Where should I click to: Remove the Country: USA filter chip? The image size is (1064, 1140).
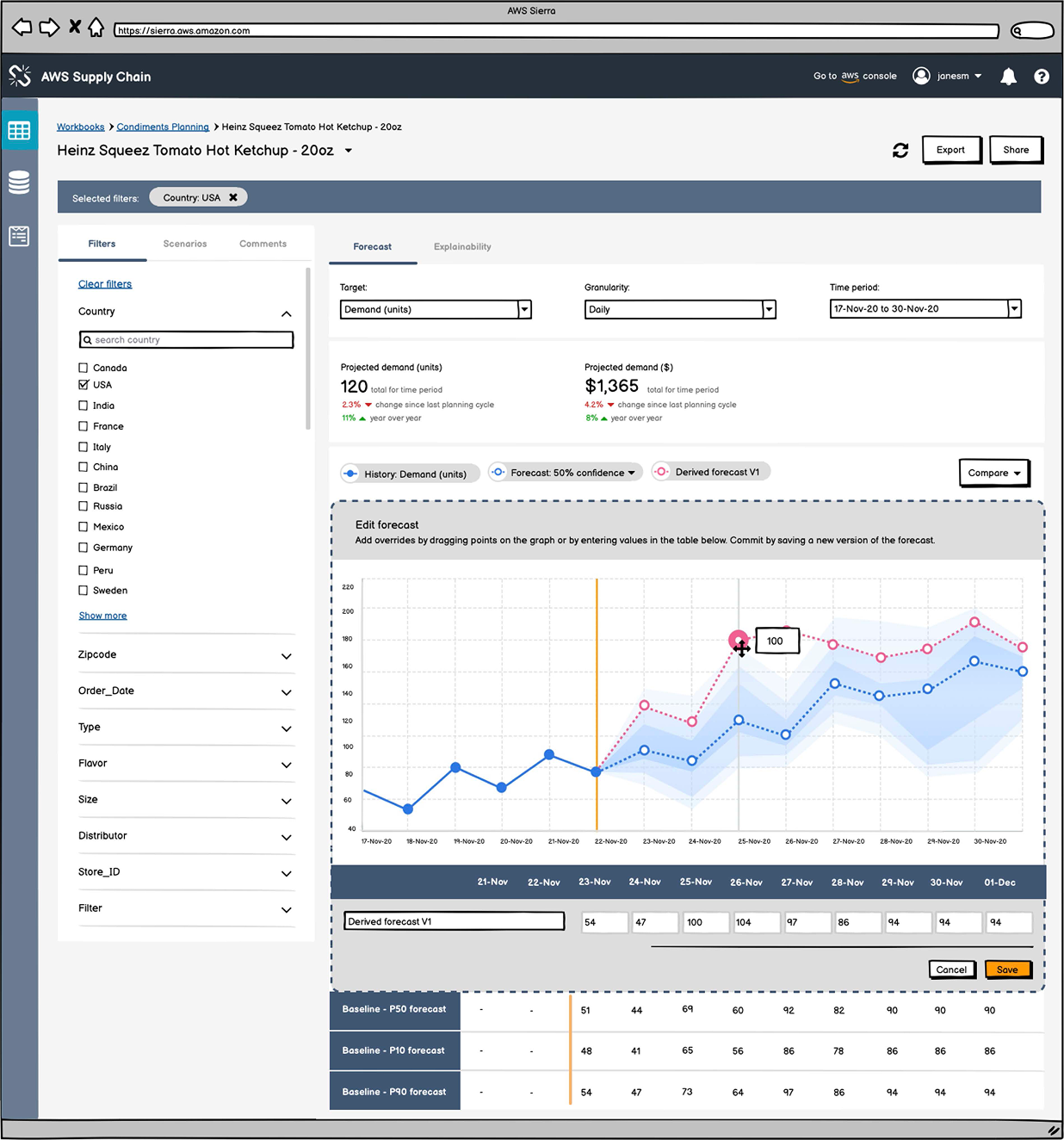coord(233,197)
